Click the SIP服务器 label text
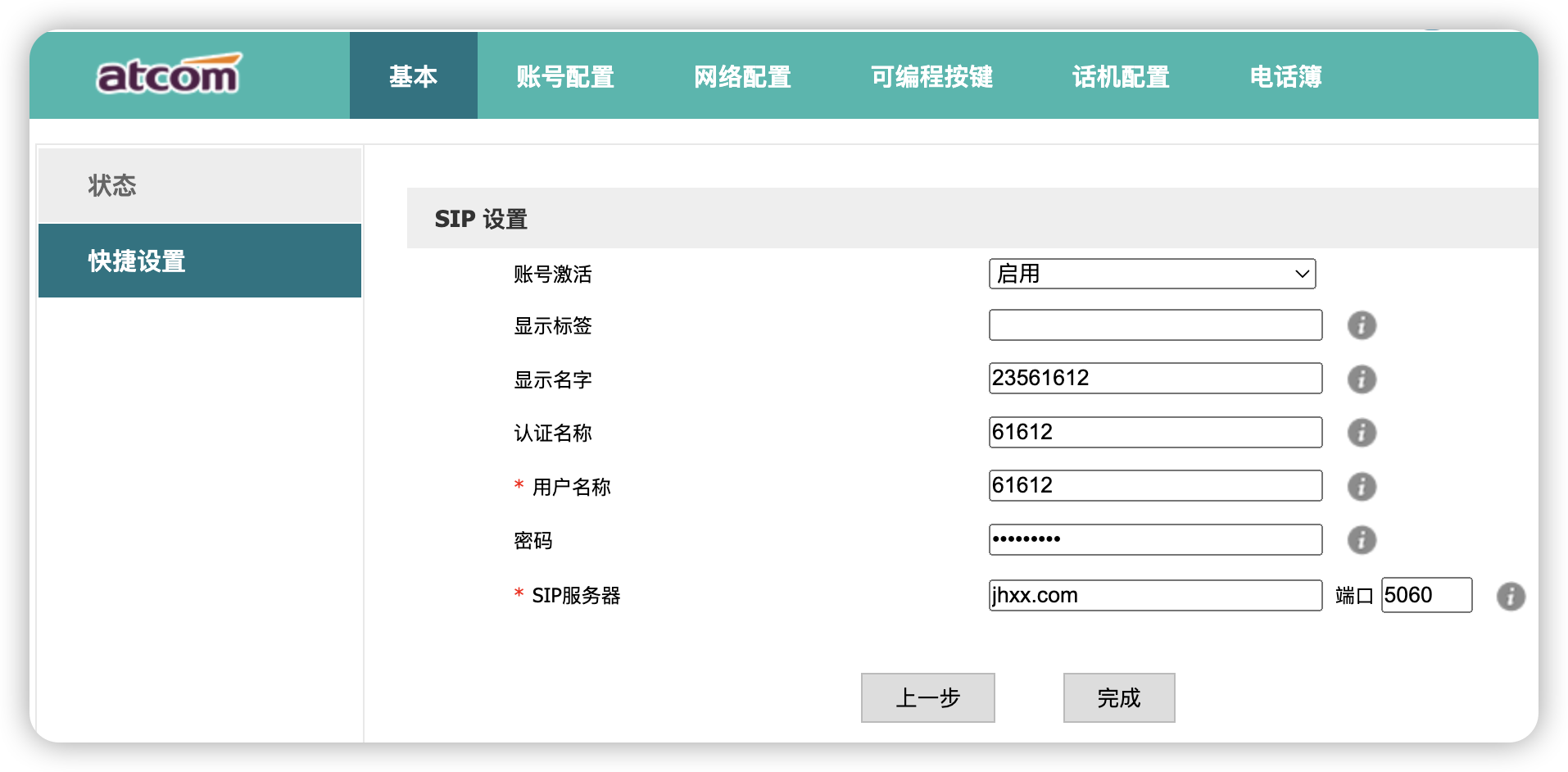 click(x=576, y=596)
